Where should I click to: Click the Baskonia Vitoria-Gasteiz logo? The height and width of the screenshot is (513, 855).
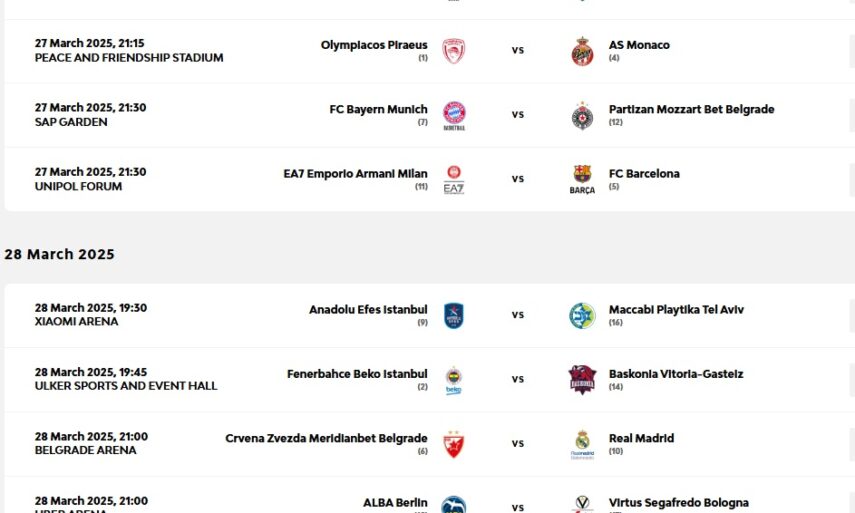582,380
